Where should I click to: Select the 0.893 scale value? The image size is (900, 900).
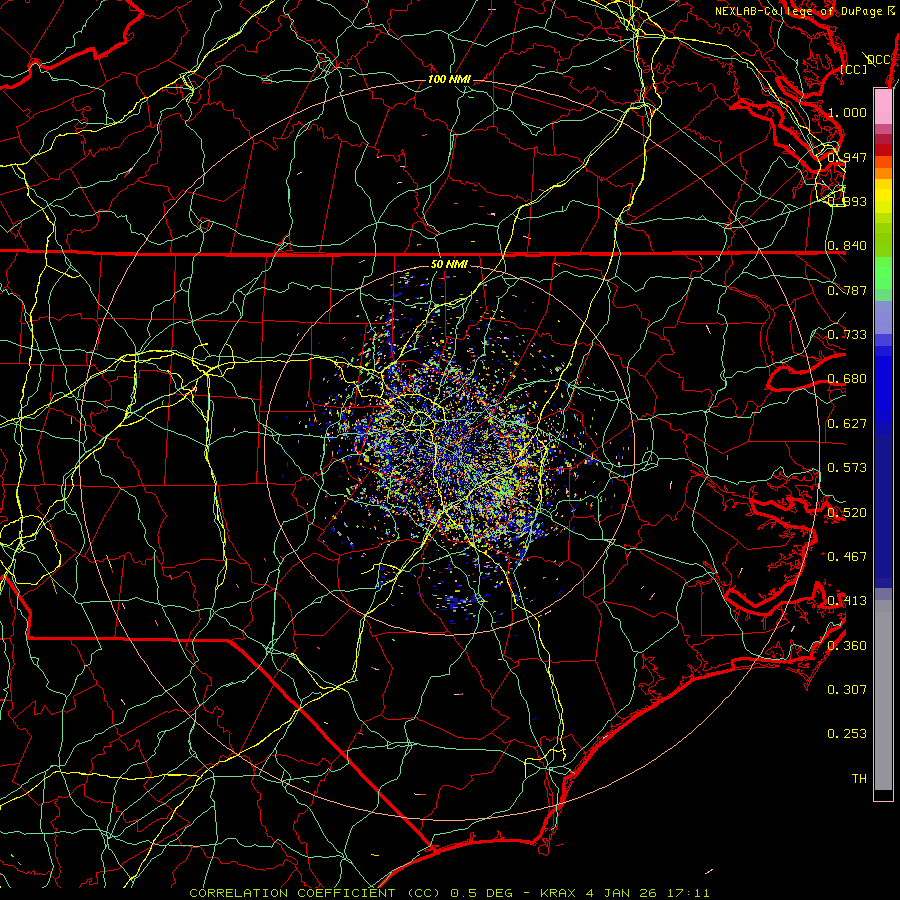pyautogui.click(x=847, y=201)
